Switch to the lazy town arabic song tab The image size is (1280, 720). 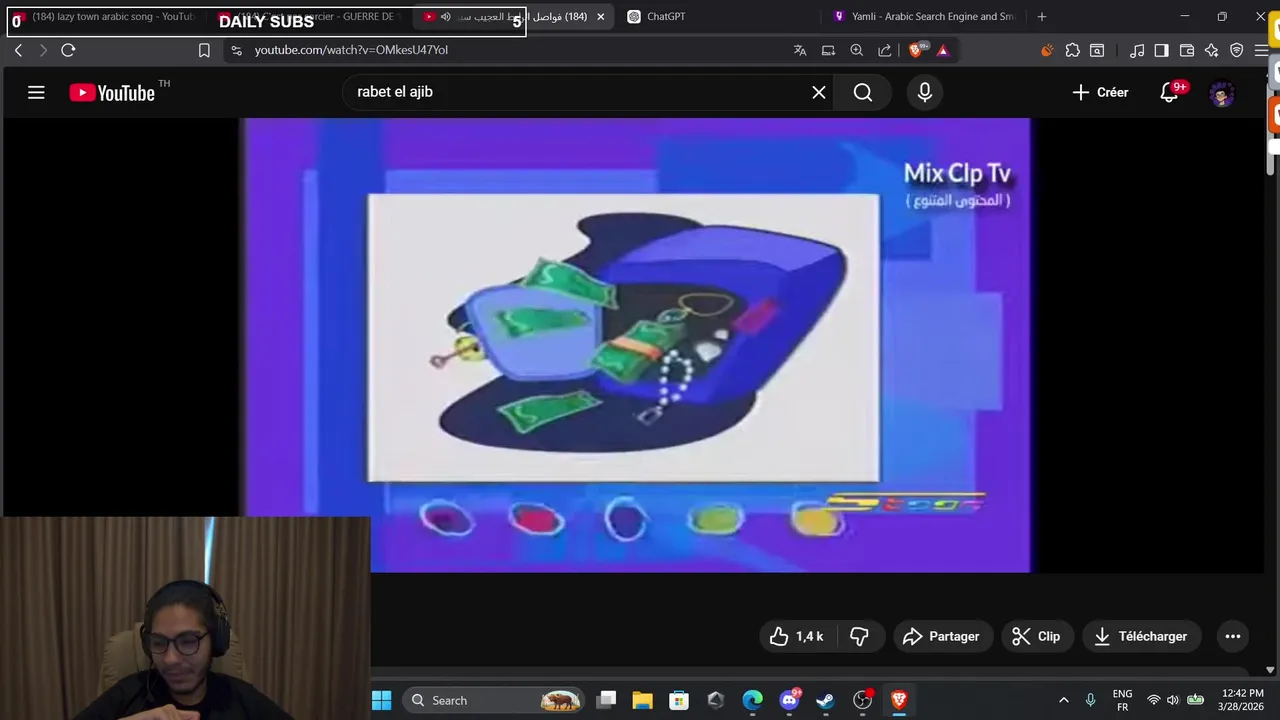(104, 17)
